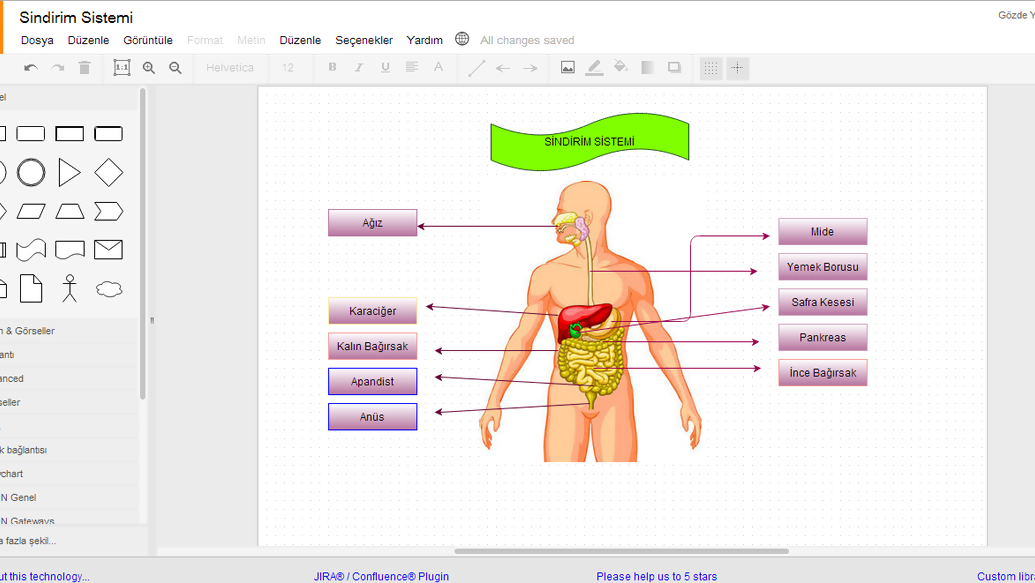Click the globe language icon near Yardım
This screenshot has height=583, width=1035.
pyautogui.click(x=461, y=39)
